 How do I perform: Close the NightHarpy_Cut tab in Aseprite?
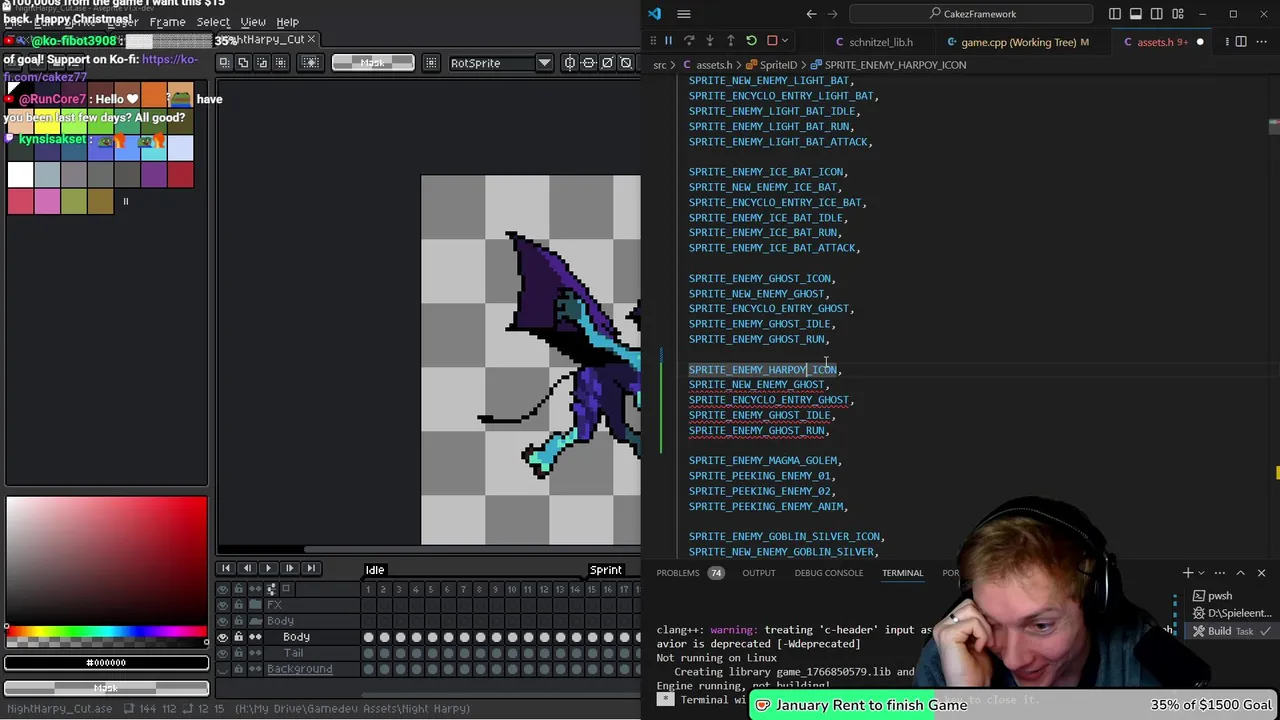(311, 40)
